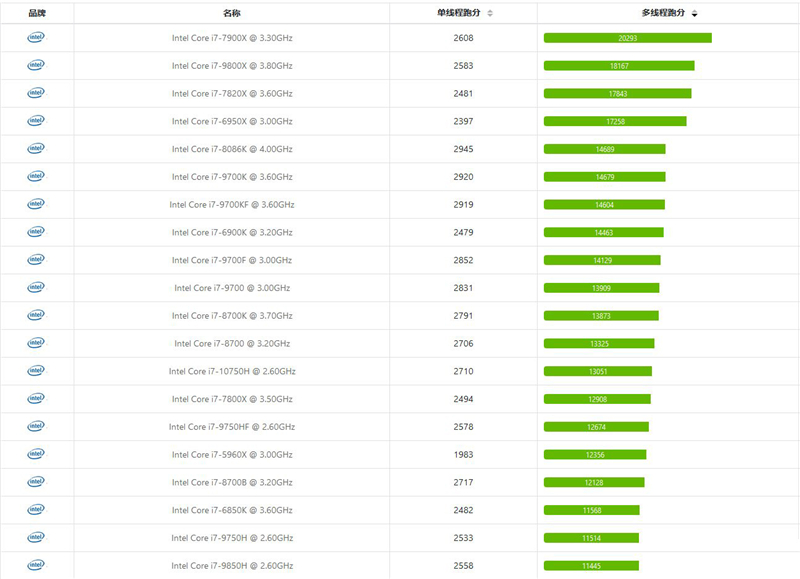Click the Intel logo in the i7-6950X row

[36, 121]
